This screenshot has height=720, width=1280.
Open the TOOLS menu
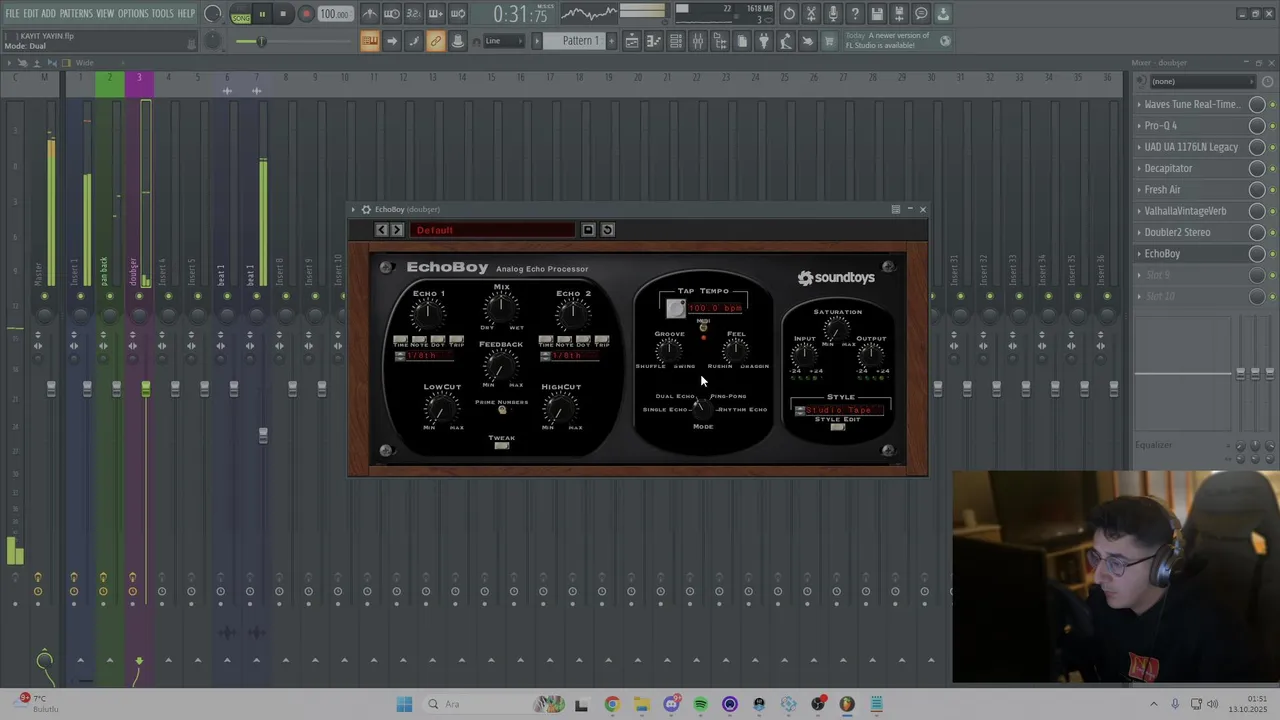(x=162, y=14)
